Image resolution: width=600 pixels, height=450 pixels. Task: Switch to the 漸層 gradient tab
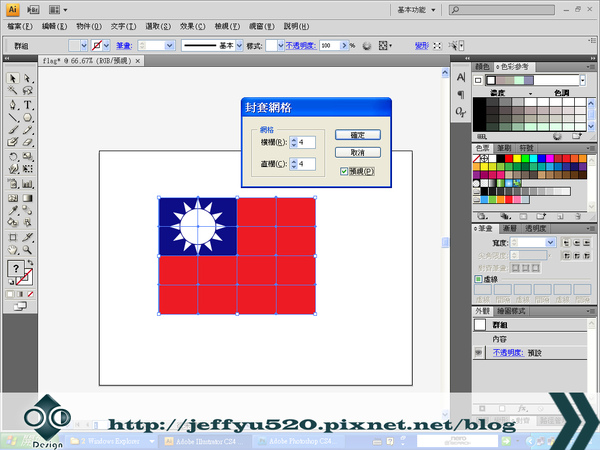click(x=510, y=228)
